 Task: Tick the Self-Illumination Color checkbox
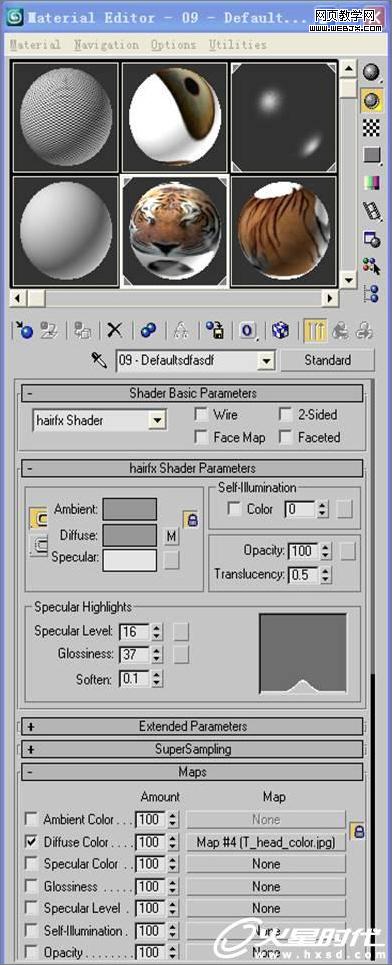pyautogui.click(x=234, y=509)
